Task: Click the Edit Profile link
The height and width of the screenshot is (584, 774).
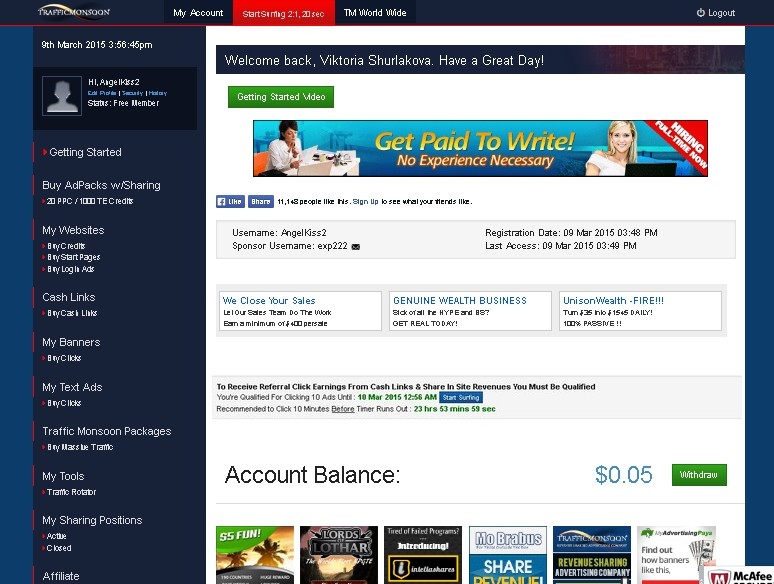Action: coord(102,93)
